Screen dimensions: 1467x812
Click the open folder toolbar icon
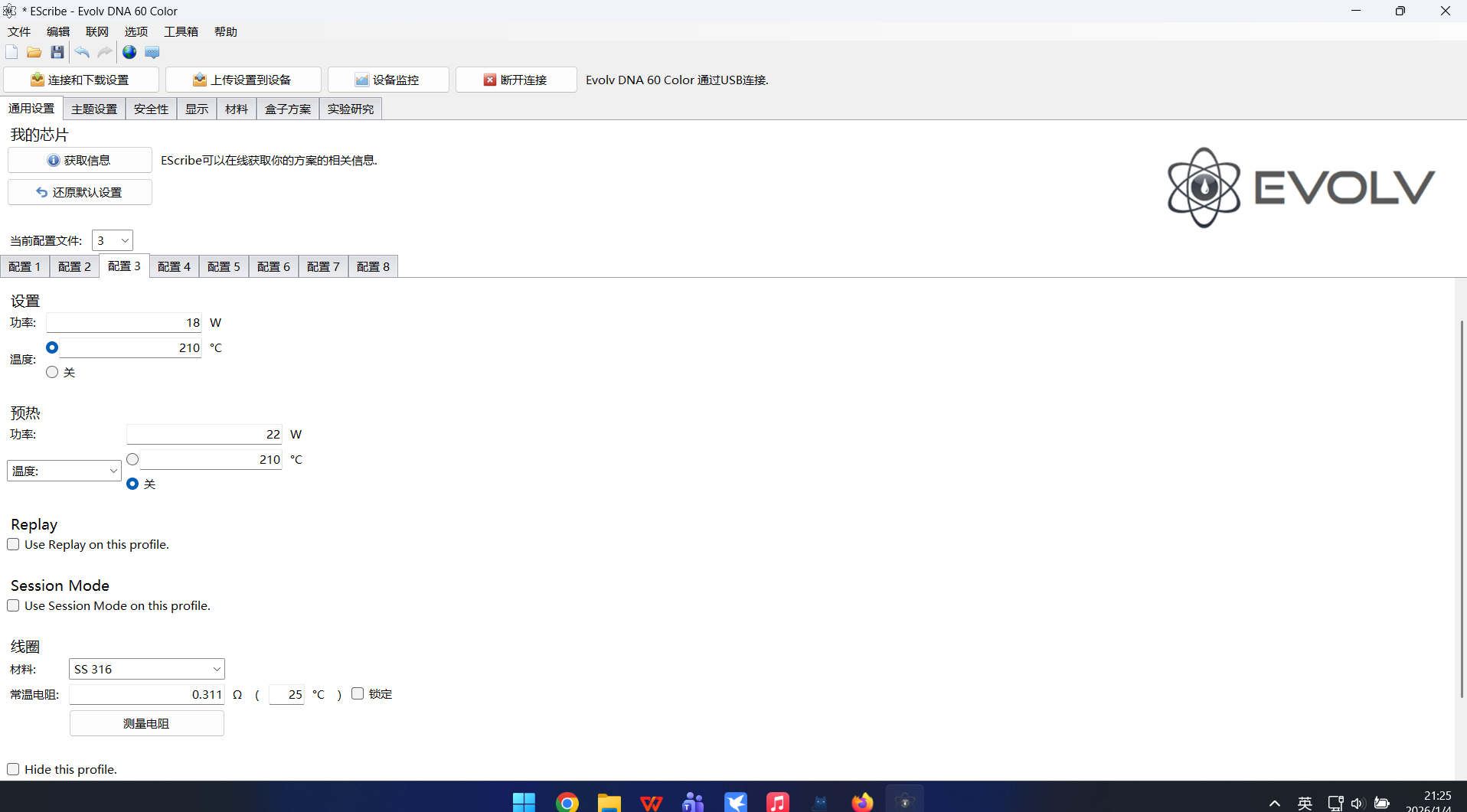pyautogui.click(x=34, y=52)
